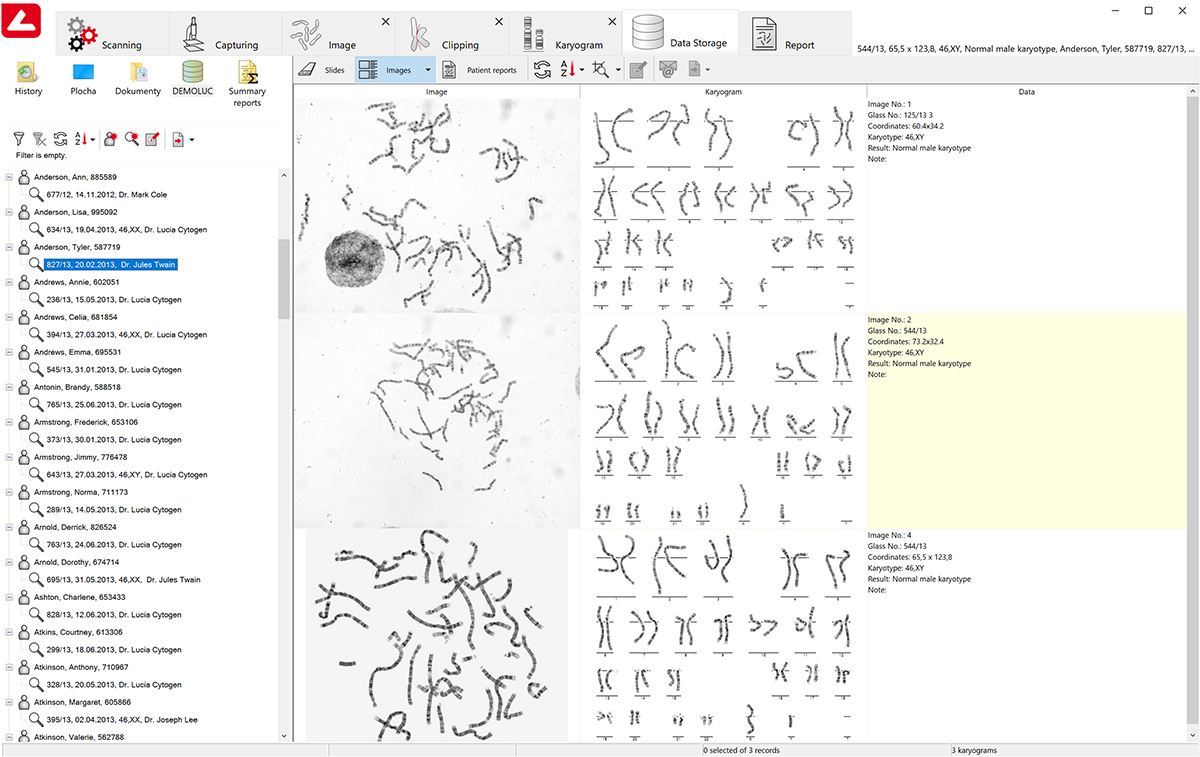
Task: Click the edit record icon in the patient toolbar
Action: pyautogui.click(x=152, y=140)
